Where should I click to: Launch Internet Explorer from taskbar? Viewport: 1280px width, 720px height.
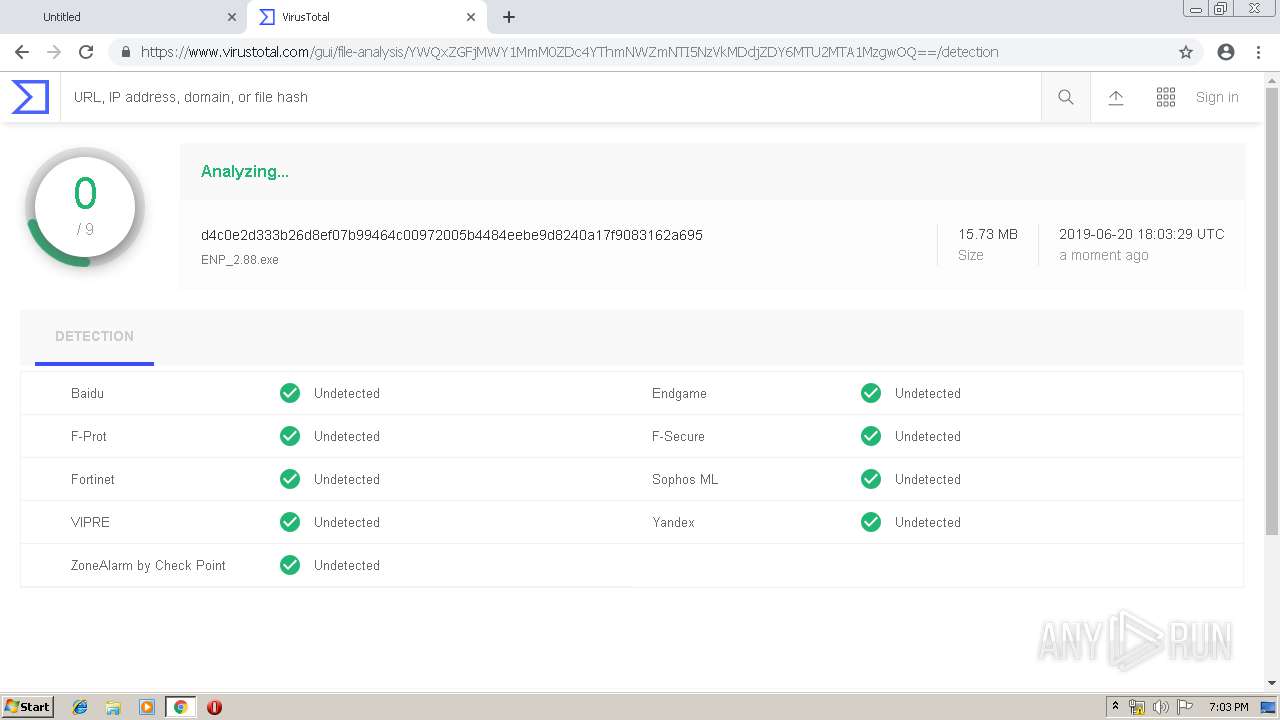point(80,707)
